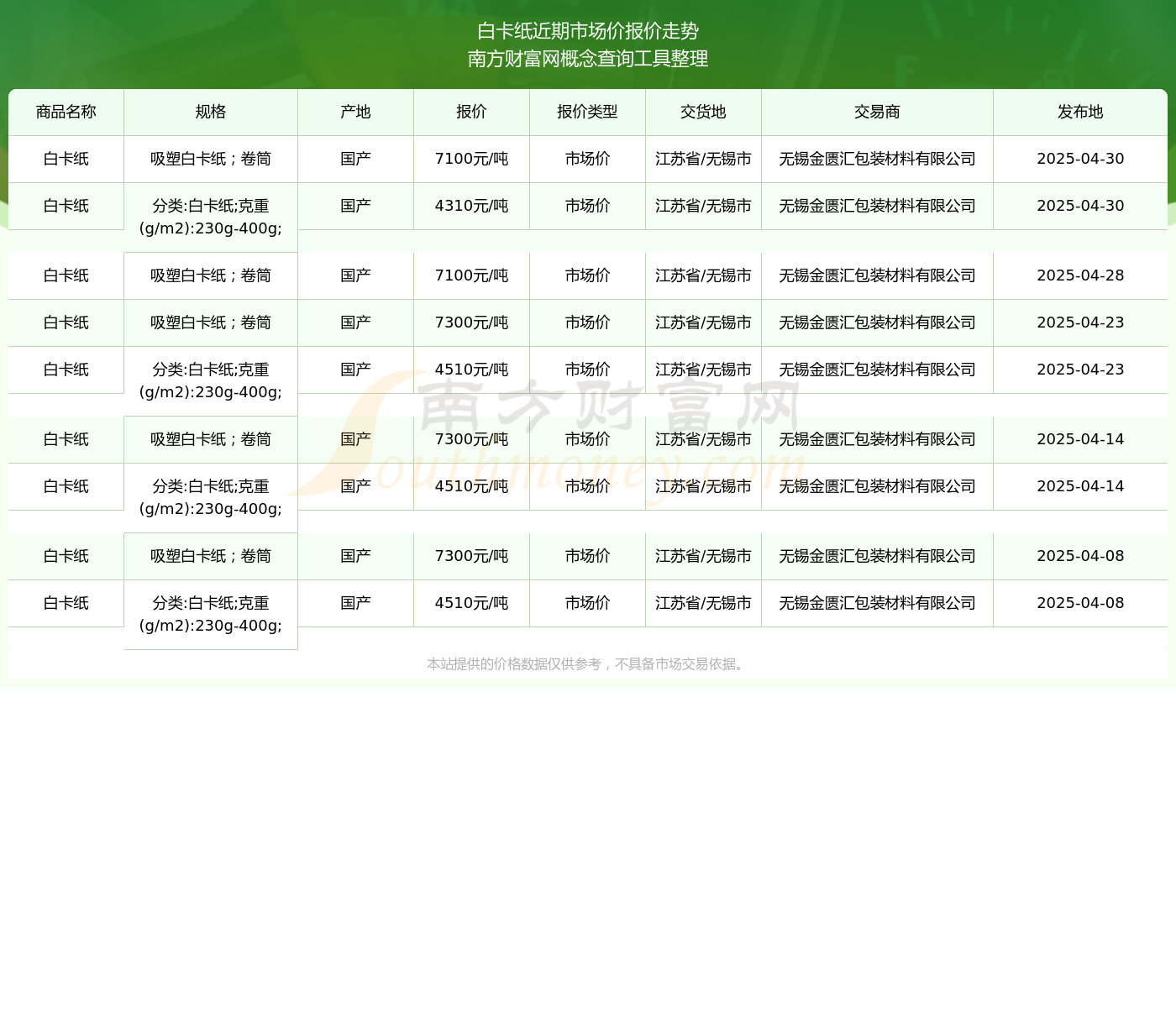Select 7300元/吨 price in 2025-04-23 row
Viewport: 1176px width, 1012px height.
471,322
